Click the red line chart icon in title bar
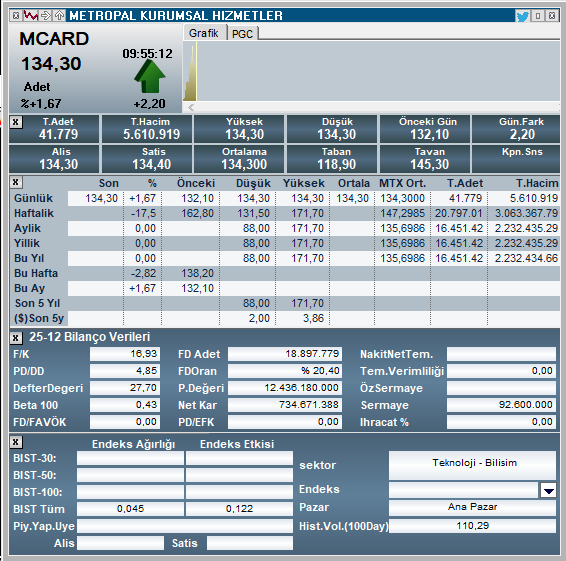Viewport: 566px width, 561px height. coord(31,16)
